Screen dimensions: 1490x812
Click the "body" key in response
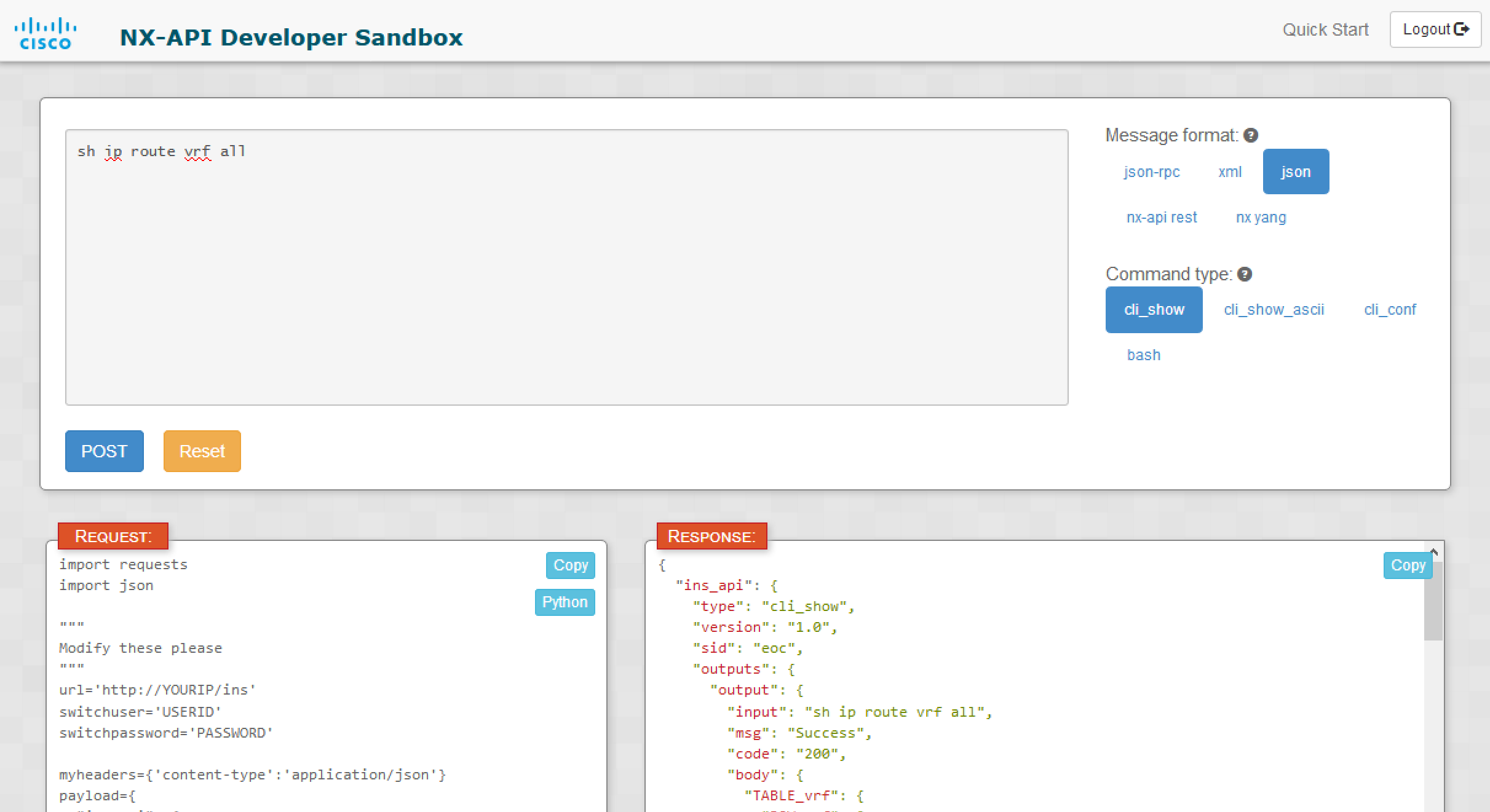tap(753, 775)
